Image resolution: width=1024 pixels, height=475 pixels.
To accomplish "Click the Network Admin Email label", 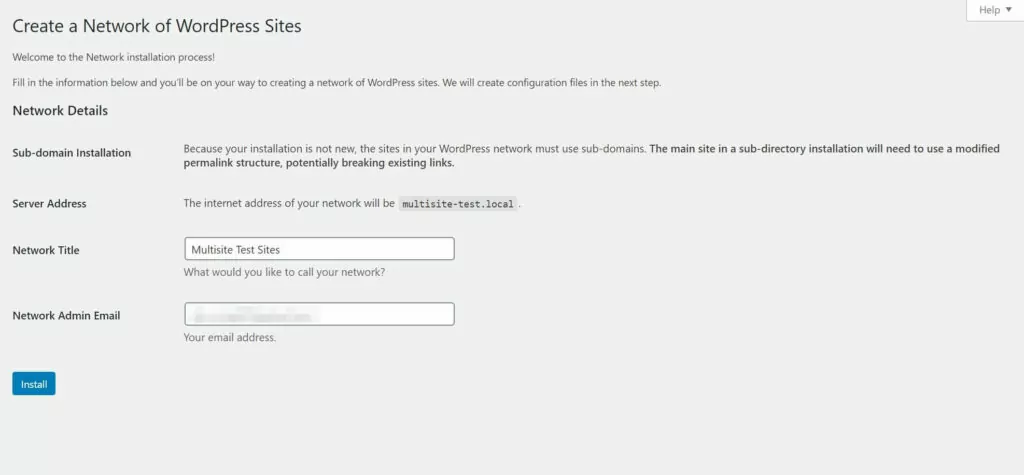I will [x=66, y=315].
